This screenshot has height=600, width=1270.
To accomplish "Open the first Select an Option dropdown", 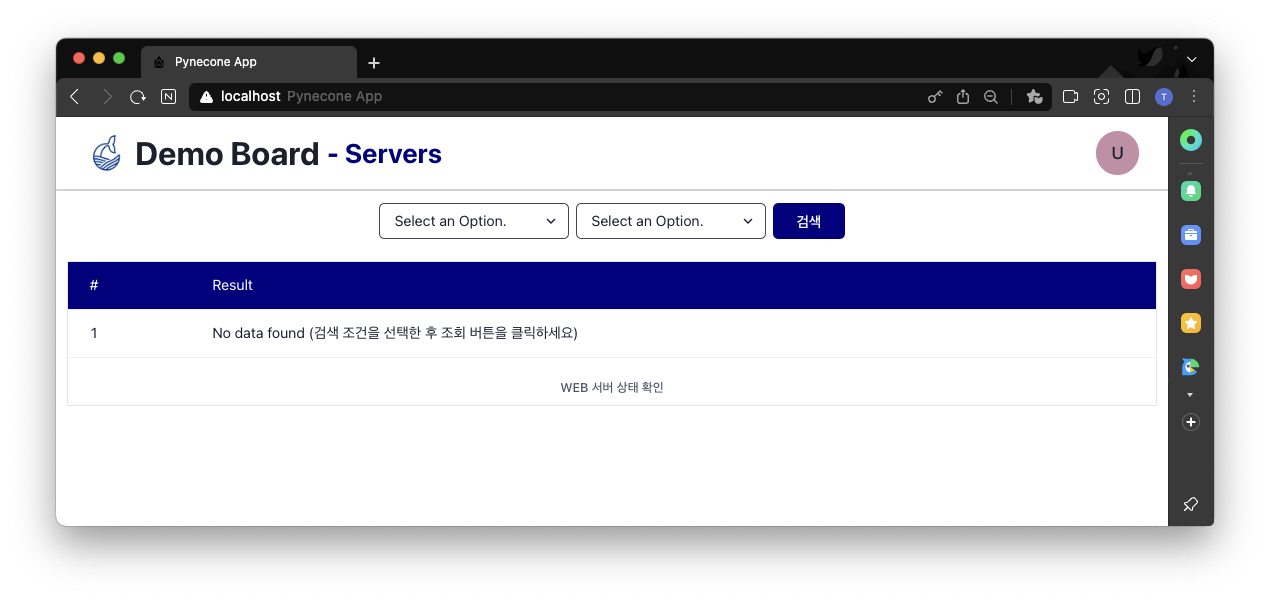I will (x=474, y=221).
